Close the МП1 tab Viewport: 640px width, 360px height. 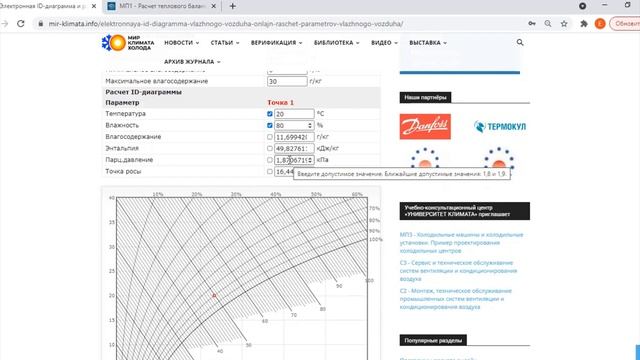pos(214,6)
